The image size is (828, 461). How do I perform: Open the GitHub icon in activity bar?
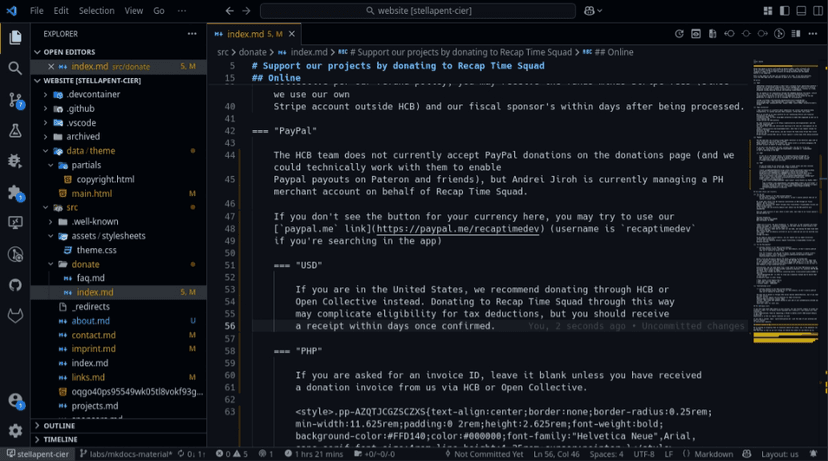coord(15,285)
